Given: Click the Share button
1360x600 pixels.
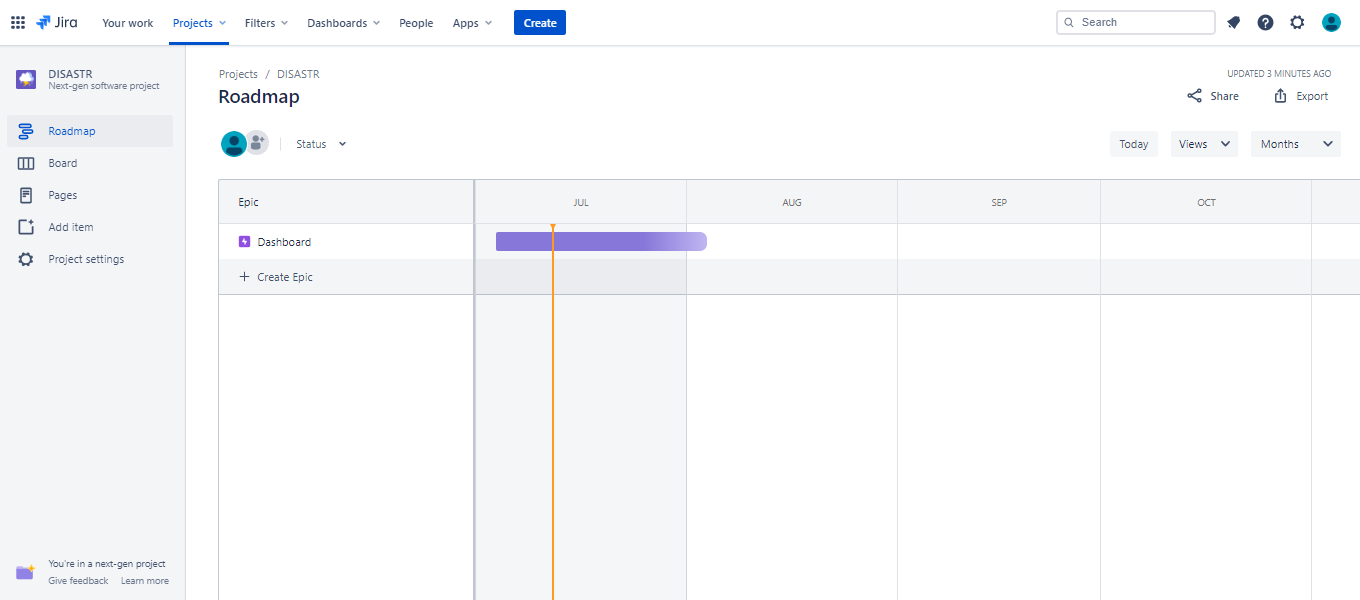Looking at the screenshot, I should (1213, 96).
